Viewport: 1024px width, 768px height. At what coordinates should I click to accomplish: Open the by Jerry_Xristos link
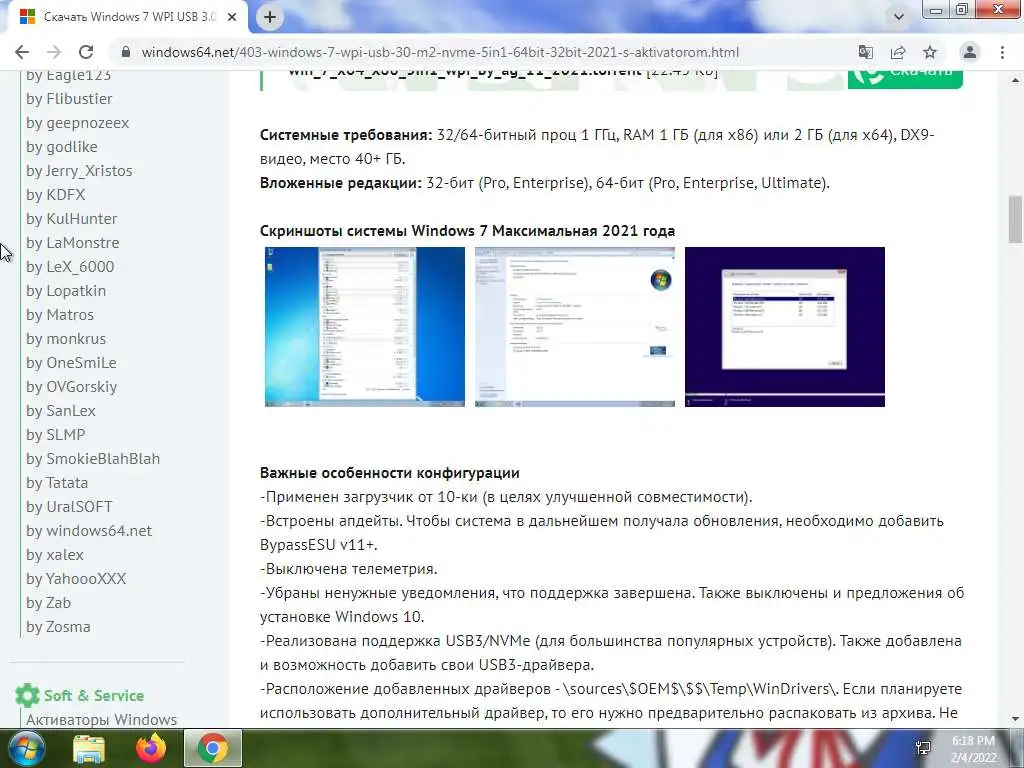[79, 170]
